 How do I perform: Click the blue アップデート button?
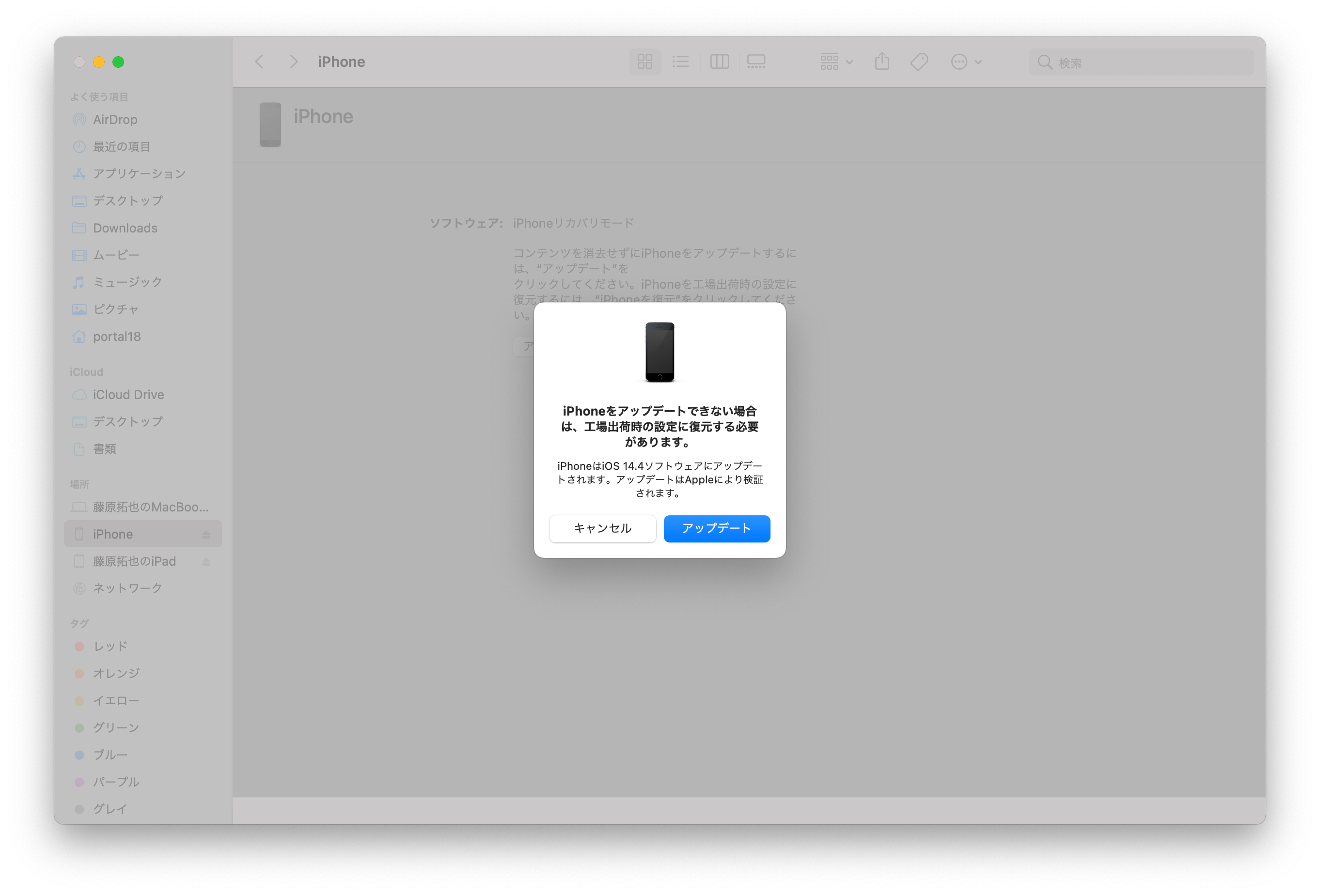tap(716, 528)
